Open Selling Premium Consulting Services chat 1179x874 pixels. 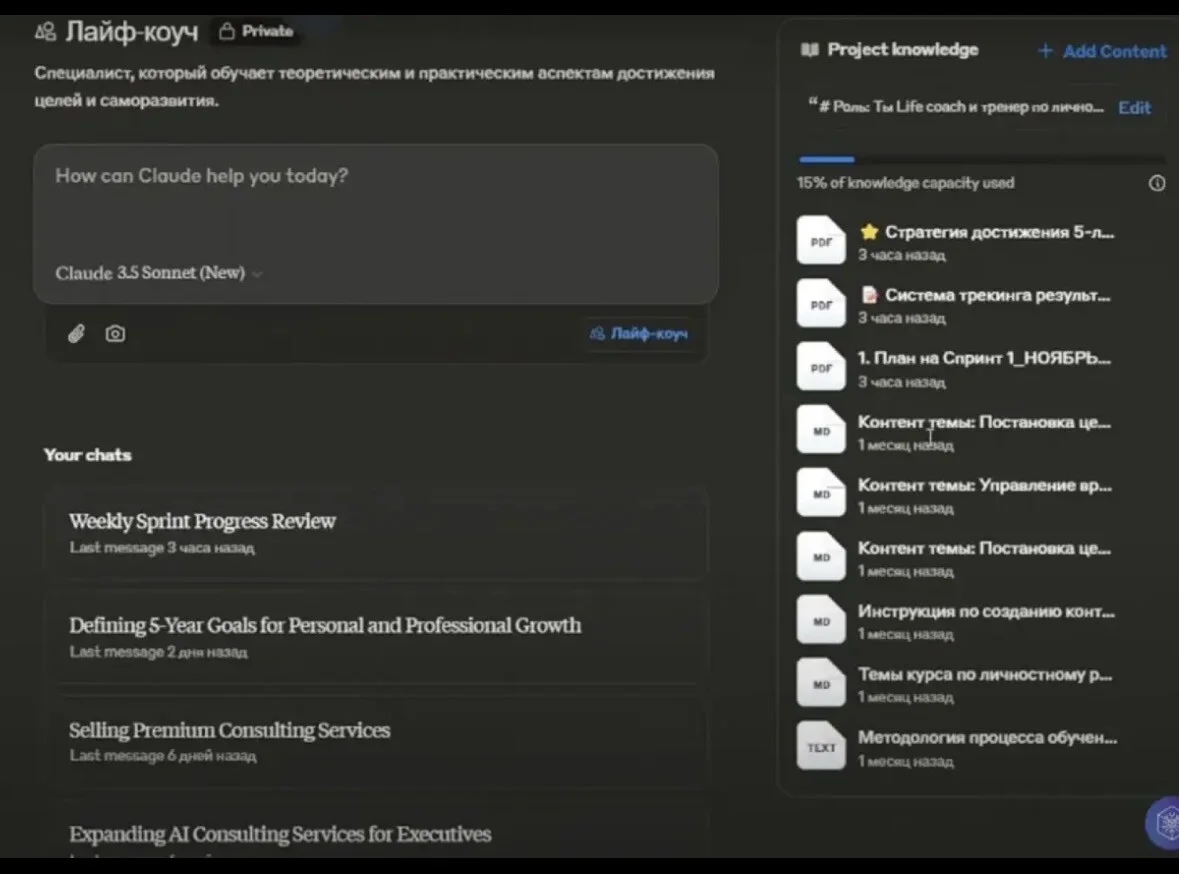376,741
